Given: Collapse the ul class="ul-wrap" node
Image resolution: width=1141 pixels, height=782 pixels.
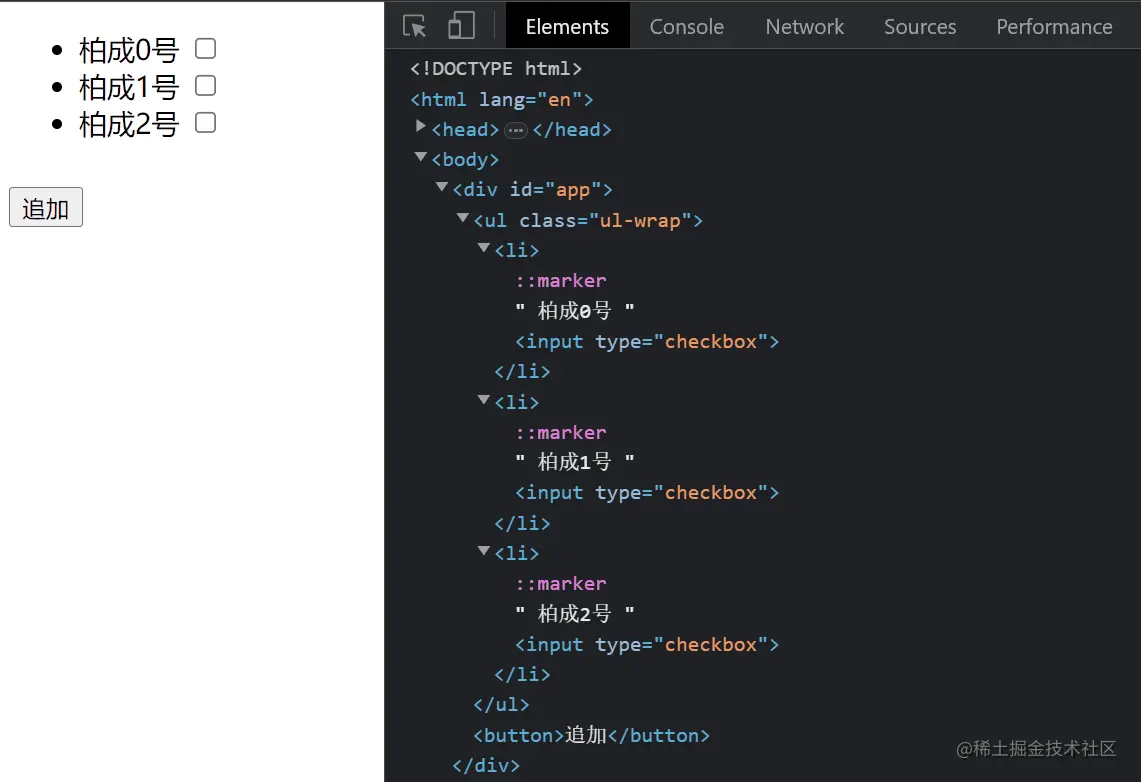Looking at the screenshot, I should (463, 218).
